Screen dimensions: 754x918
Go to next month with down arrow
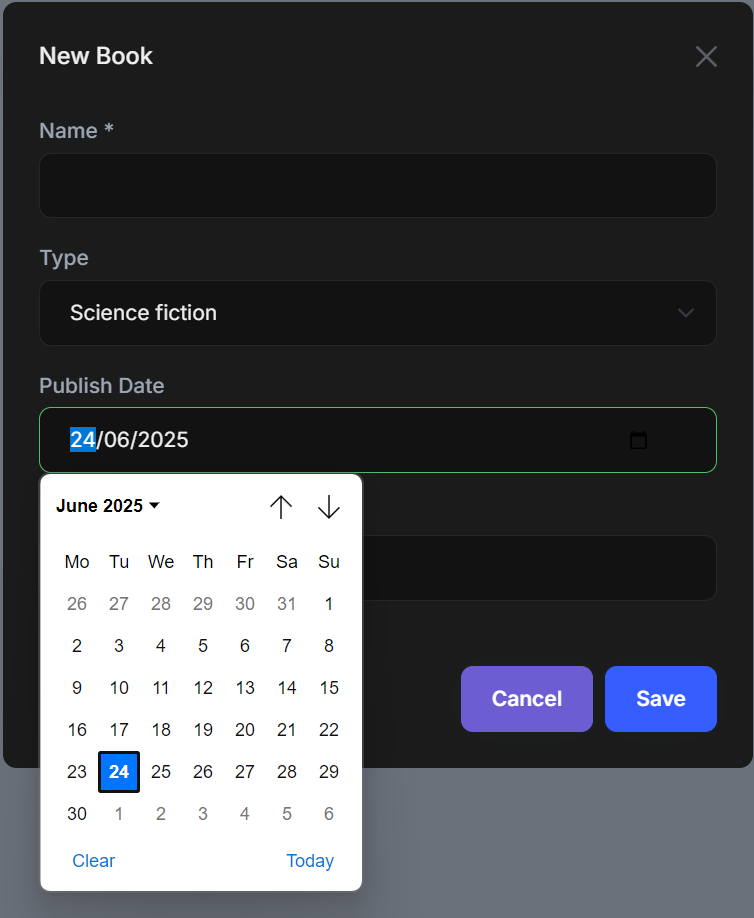tap(329, 507)
